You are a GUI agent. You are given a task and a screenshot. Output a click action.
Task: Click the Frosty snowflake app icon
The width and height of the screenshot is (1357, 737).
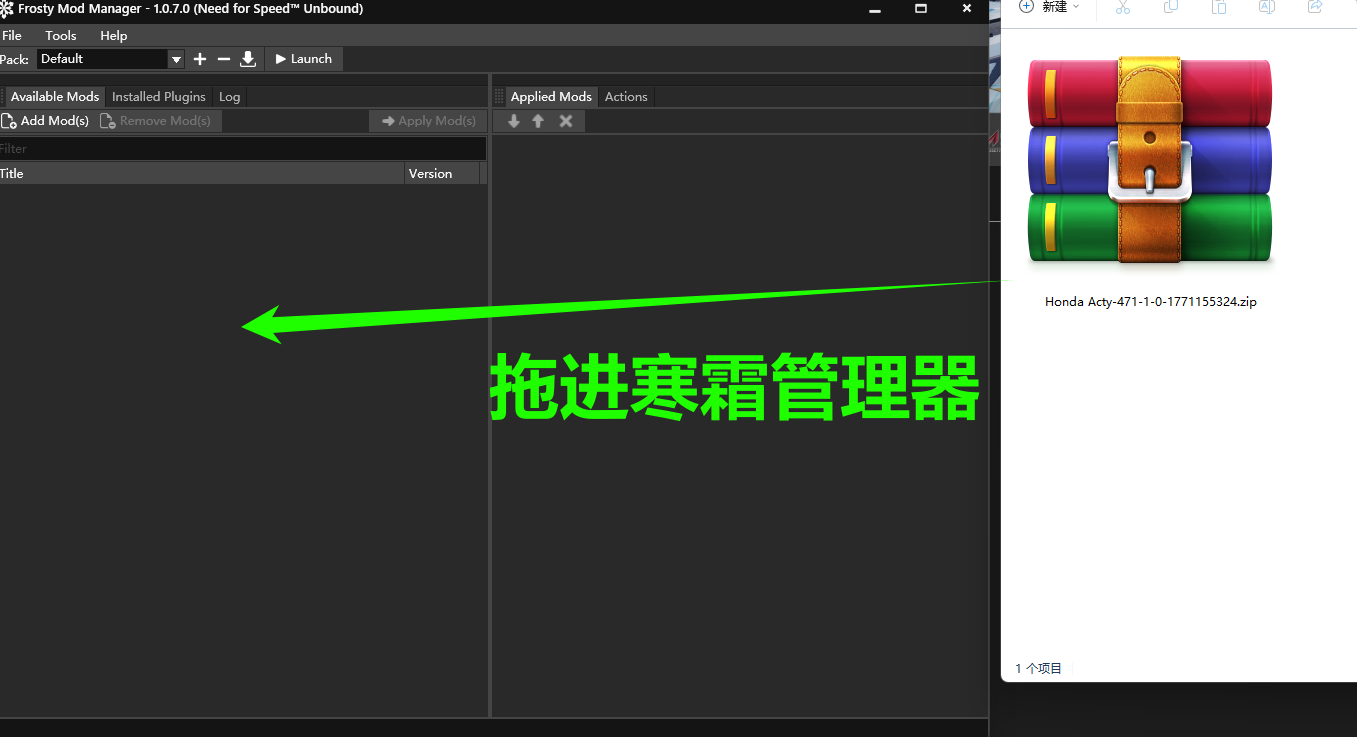click(7, 9)
